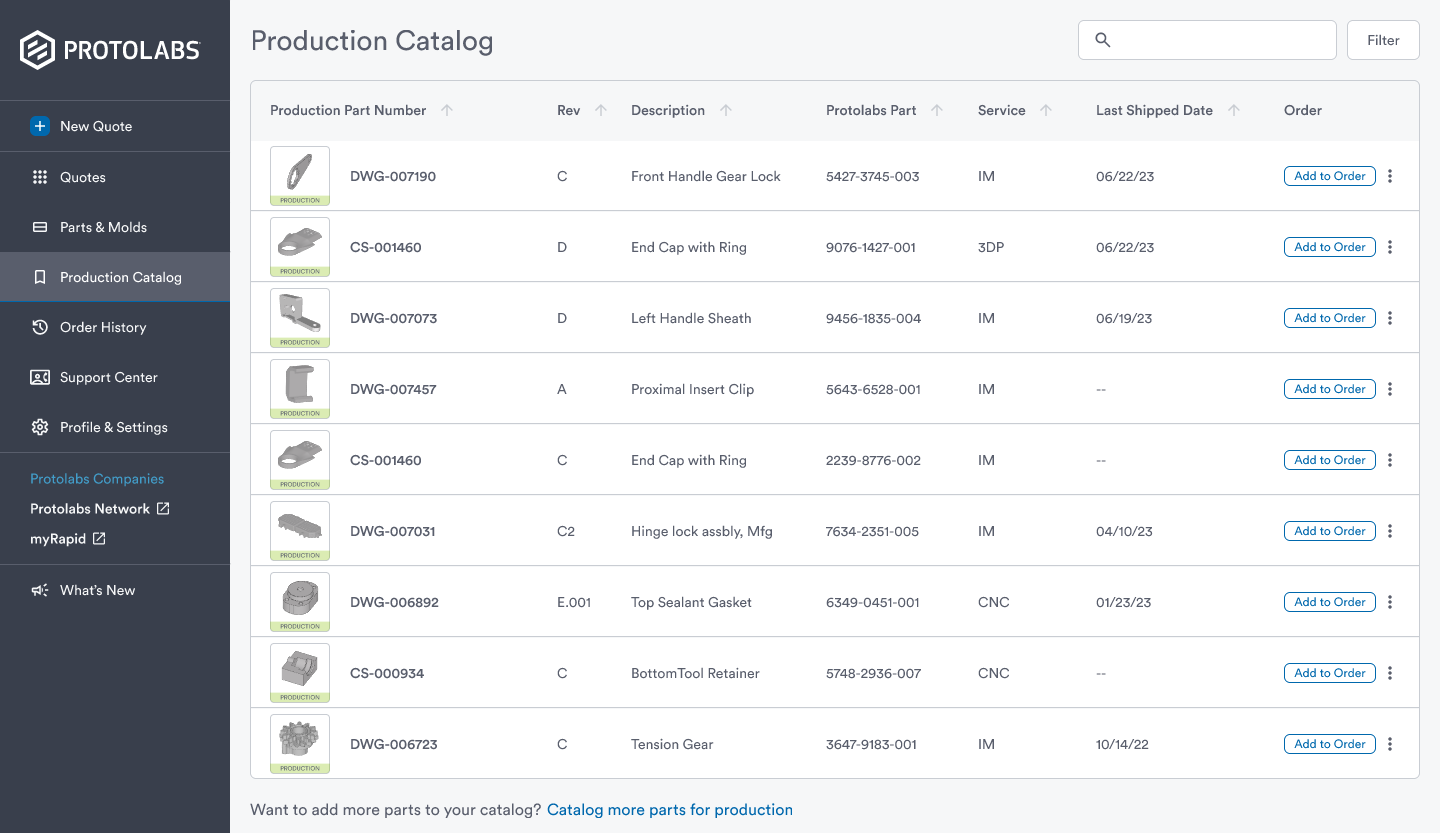Open more options menu for Tension Gear

pos(1390,744)
